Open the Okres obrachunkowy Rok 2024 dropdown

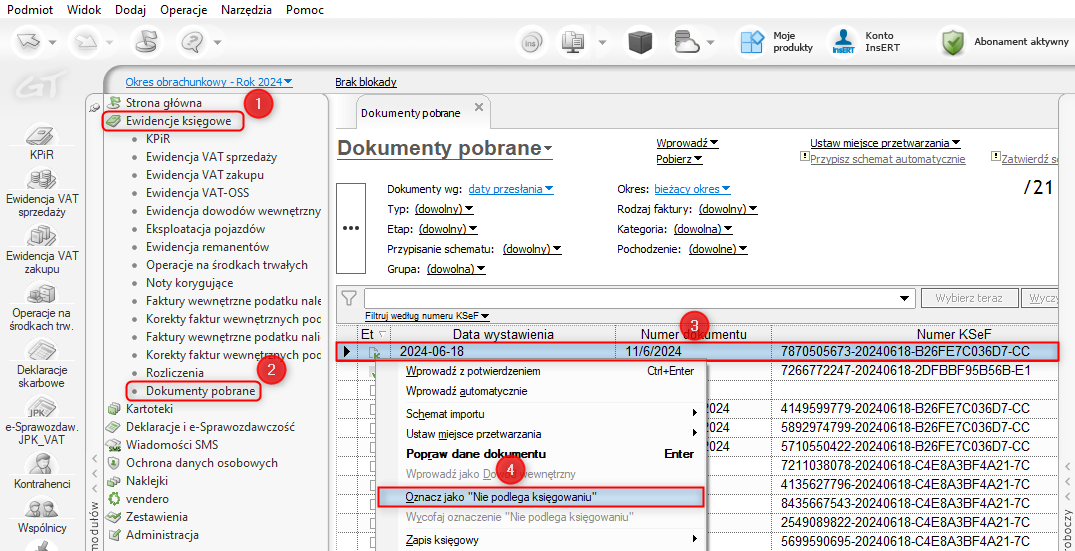pyautogui.click(x=209, y=82)
